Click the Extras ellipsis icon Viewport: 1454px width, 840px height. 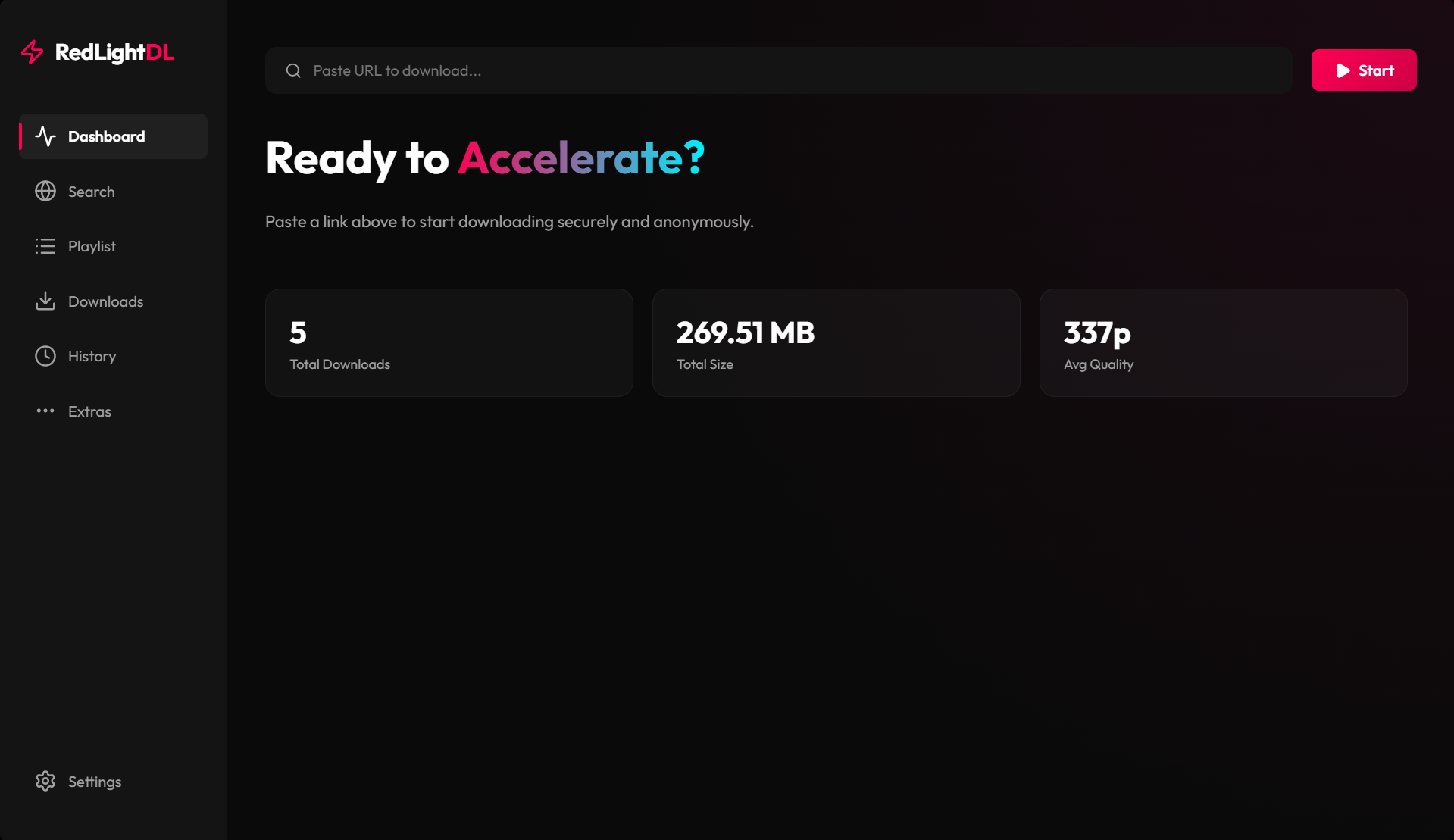pyautogui.click(x=45, y=411)
